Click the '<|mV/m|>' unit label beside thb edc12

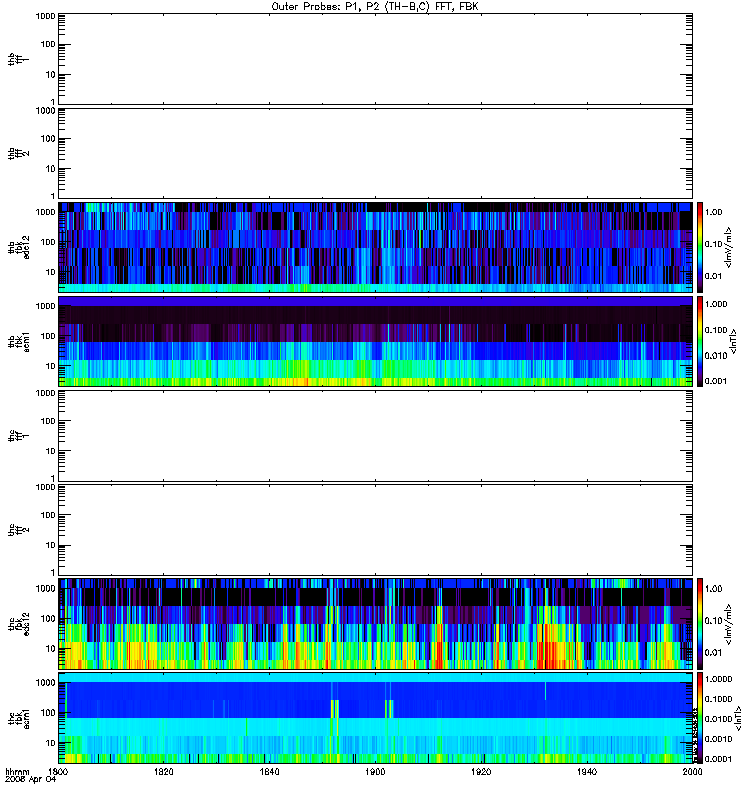[730, 247]
